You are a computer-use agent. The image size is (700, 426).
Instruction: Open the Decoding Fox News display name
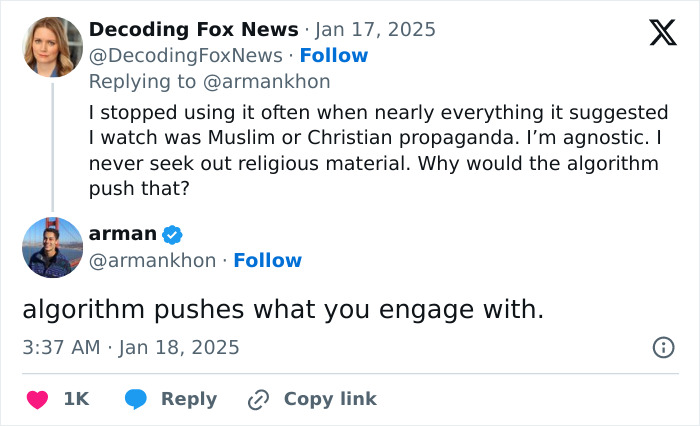(x=193, y=29)
